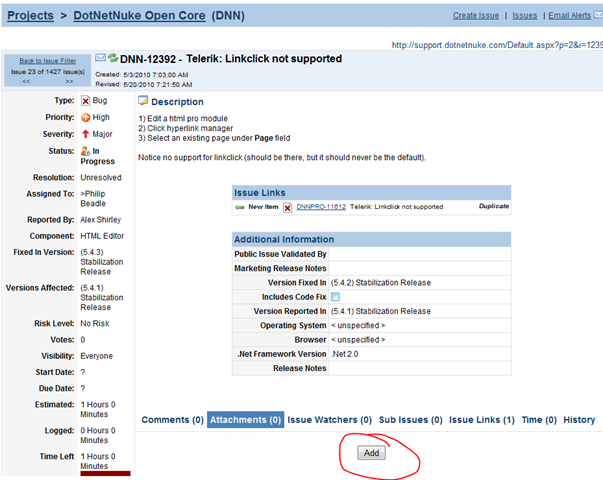Image resolution: width=603 pixels, height=480 pixels.
Task: Open the Projects breadcrumb link
Action: (30, 15)
